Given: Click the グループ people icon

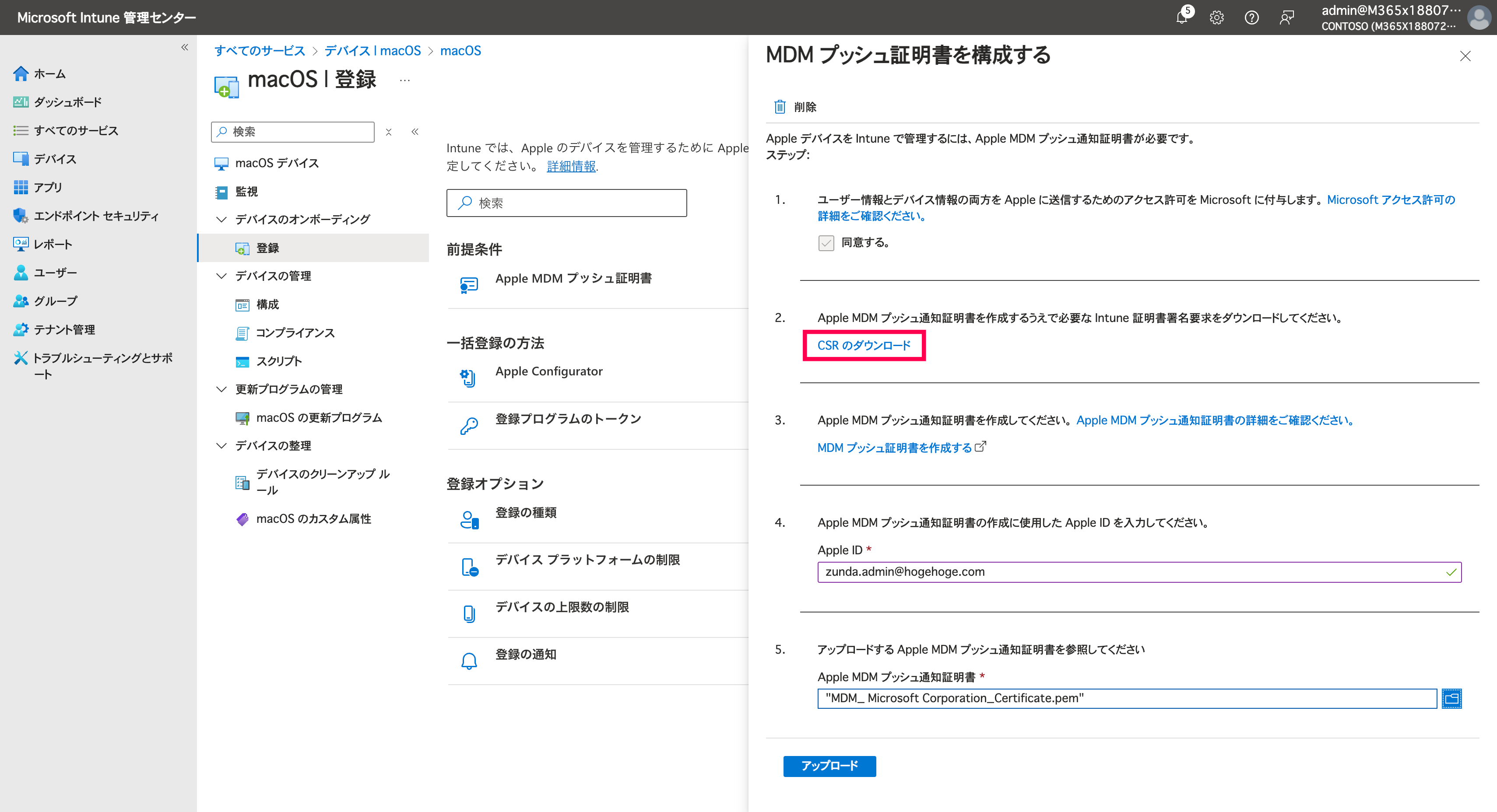Looking at the screenshot, I should [21, 301].
